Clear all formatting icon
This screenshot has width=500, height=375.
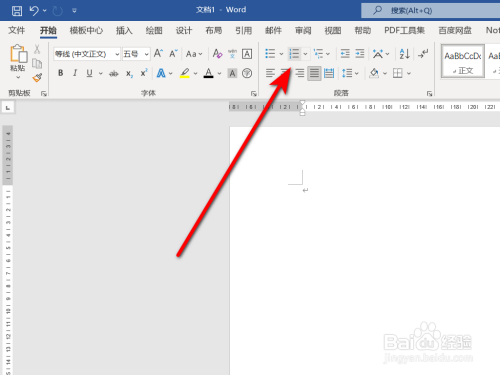[x=217, y=53]
